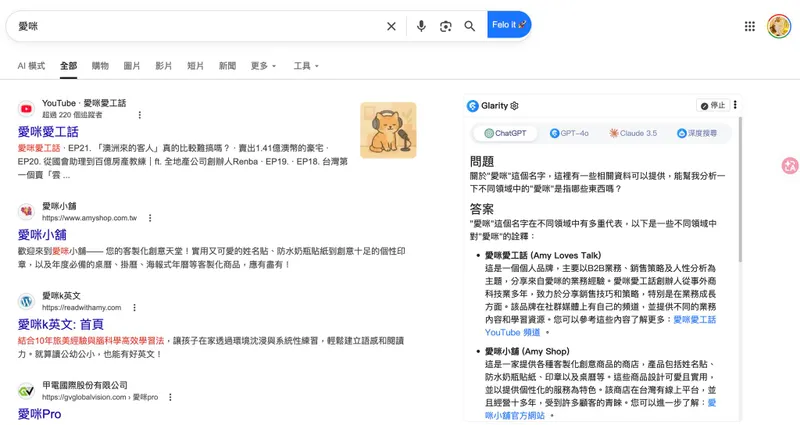
Task: Click the https://www.amyshop.com.tw URL text
Action: pyautogui.click(x=89, y=218)
